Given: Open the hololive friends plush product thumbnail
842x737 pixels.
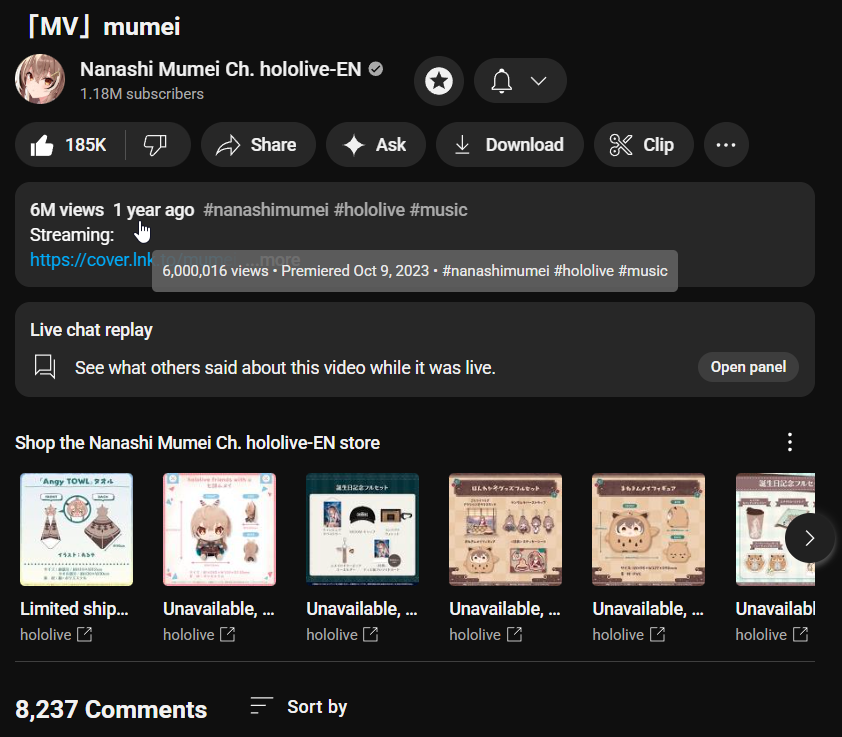Looking at the screenshot, I should pyautogui.click(x=220, y=529).
